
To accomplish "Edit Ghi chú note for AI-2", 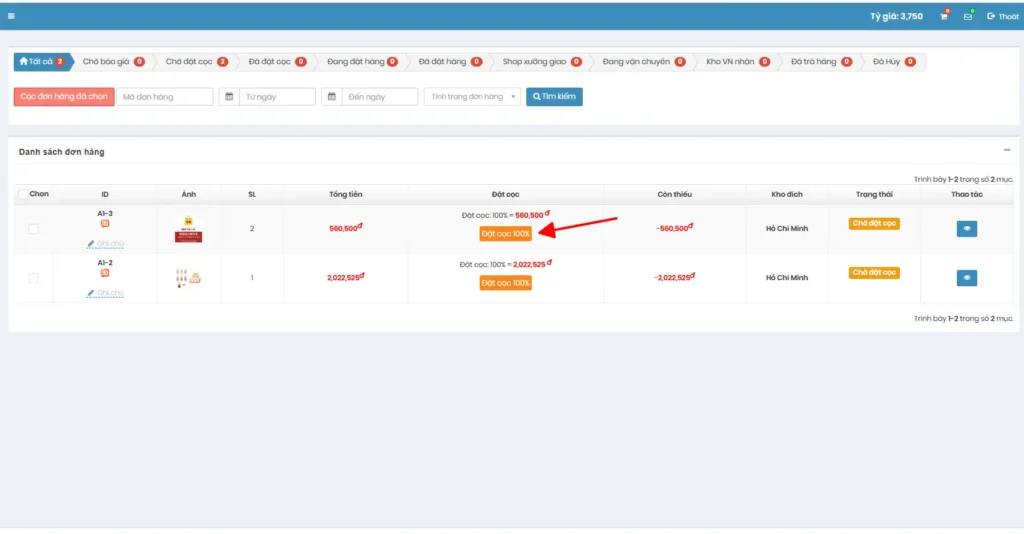I will [x=105, y=293].
